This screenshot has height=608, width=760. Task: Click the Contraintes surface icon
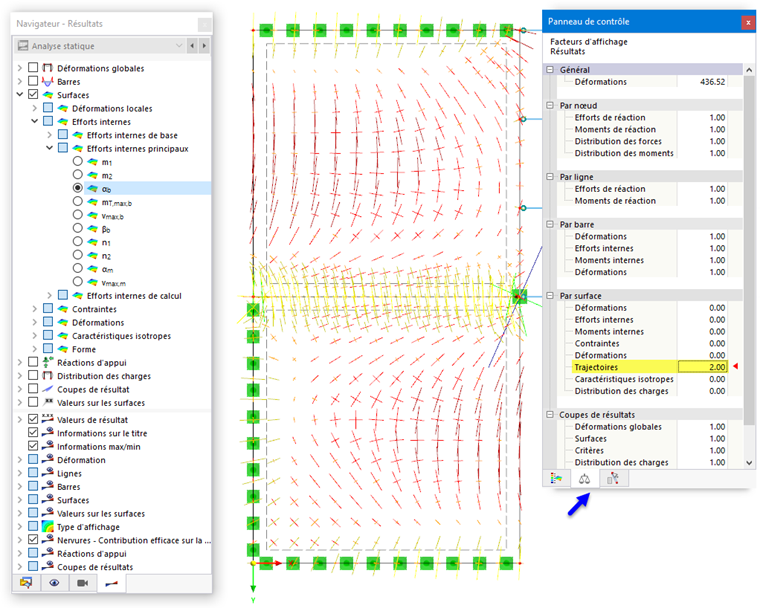point(63,309)
